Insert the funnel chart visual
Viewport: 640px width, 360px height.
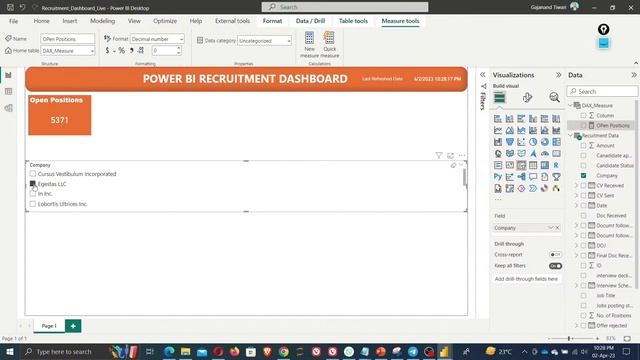[510, 142]
